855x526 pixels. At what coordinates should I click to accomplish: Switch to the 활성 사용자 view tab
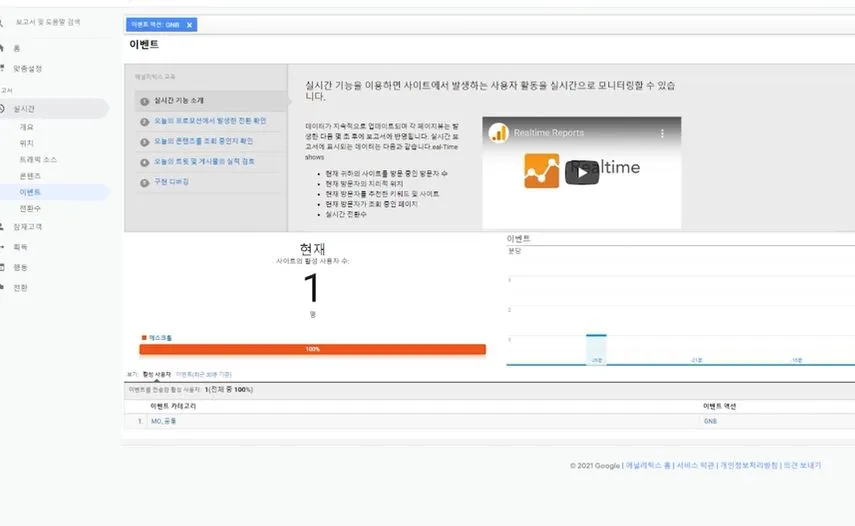click(x=156, y=374)
